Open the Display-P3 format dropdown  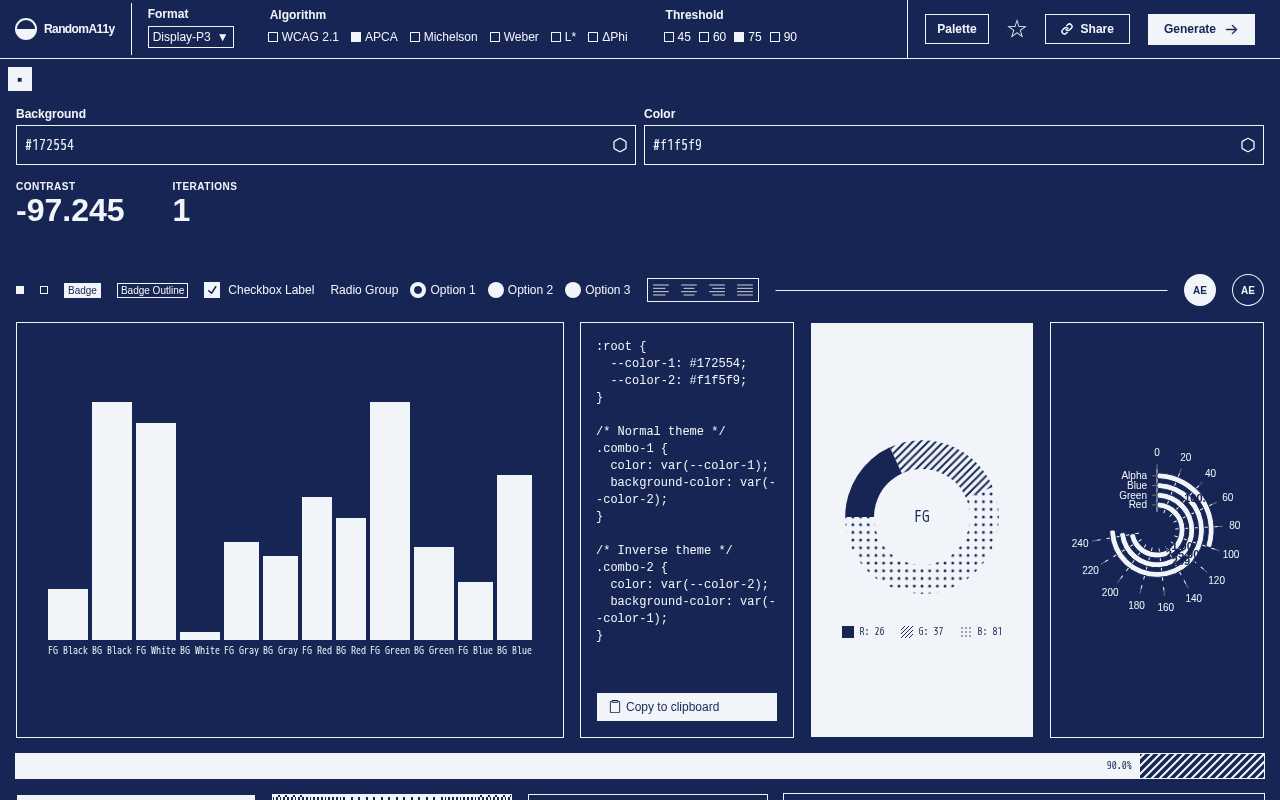(191, 37)
